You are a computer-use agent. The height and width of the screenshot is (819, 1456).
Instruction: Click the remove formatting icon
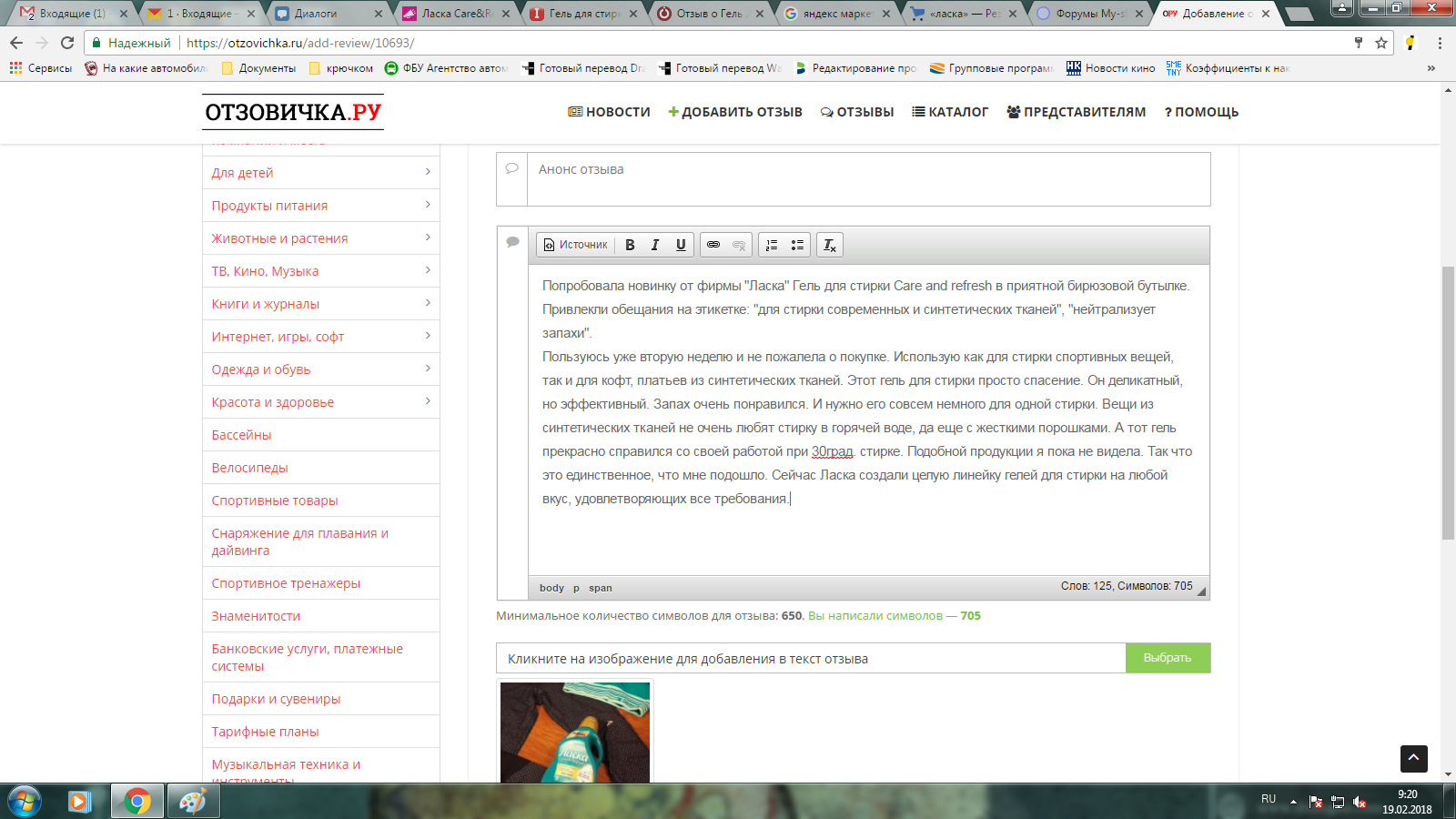click(x=830, y=245)
